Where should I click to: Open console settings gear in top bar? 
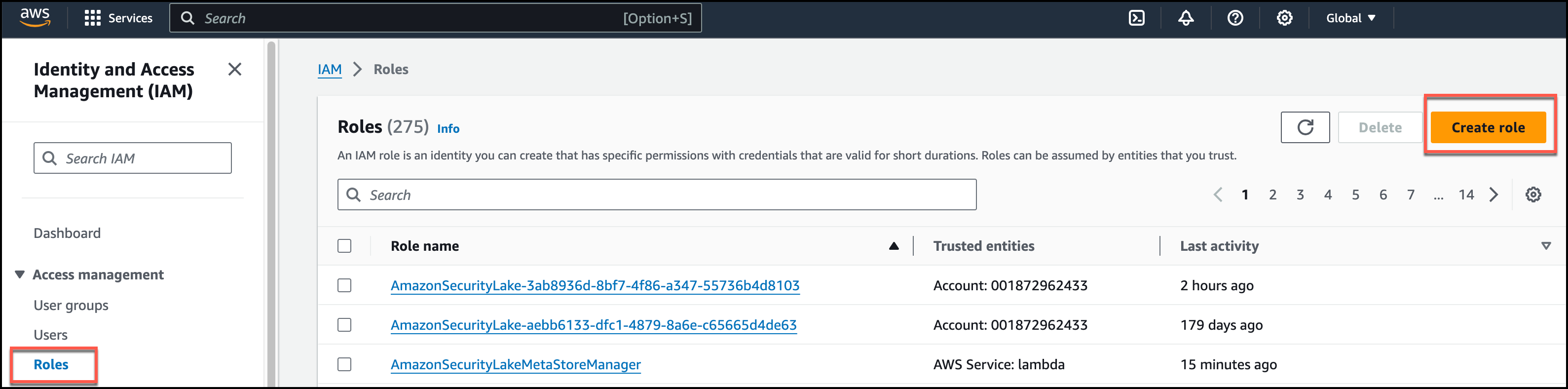[1284, 18]
